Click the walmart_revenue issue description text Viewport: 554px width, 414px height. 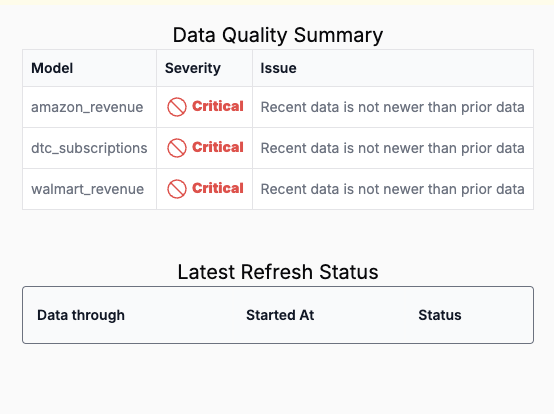pyautogui.click(x=392, y=189)
